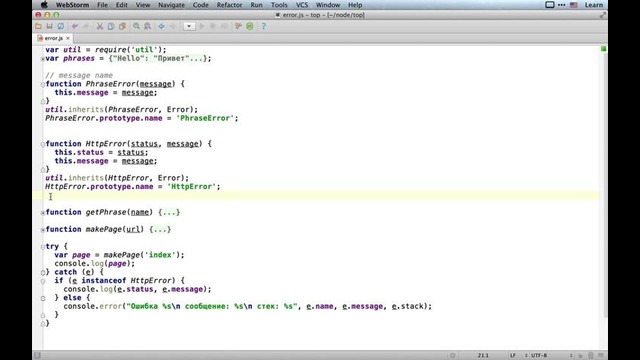Click the Hector inspector icon in status bar
640x360 pixels.
click(590, 356)
